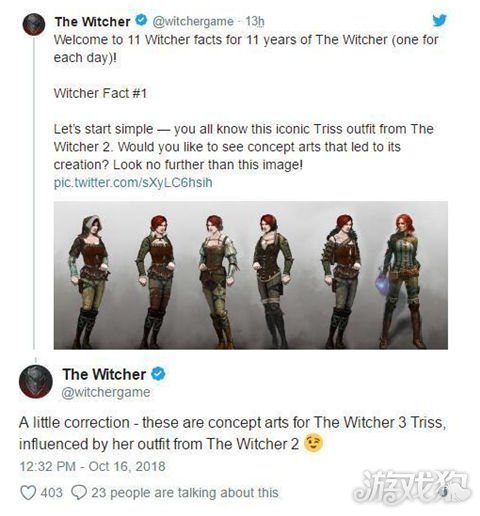
Task: Click the Triss figure holding blue magic
Action: coord(401,281)
